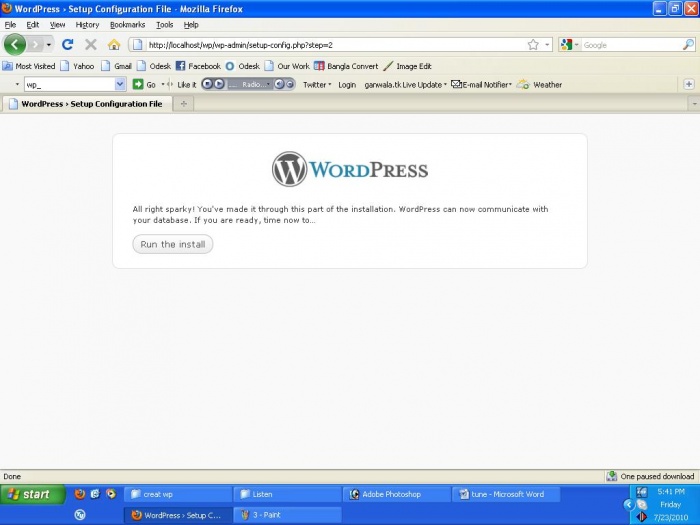Switch to the 3 - Paint taskbar window

coord(287,515)
